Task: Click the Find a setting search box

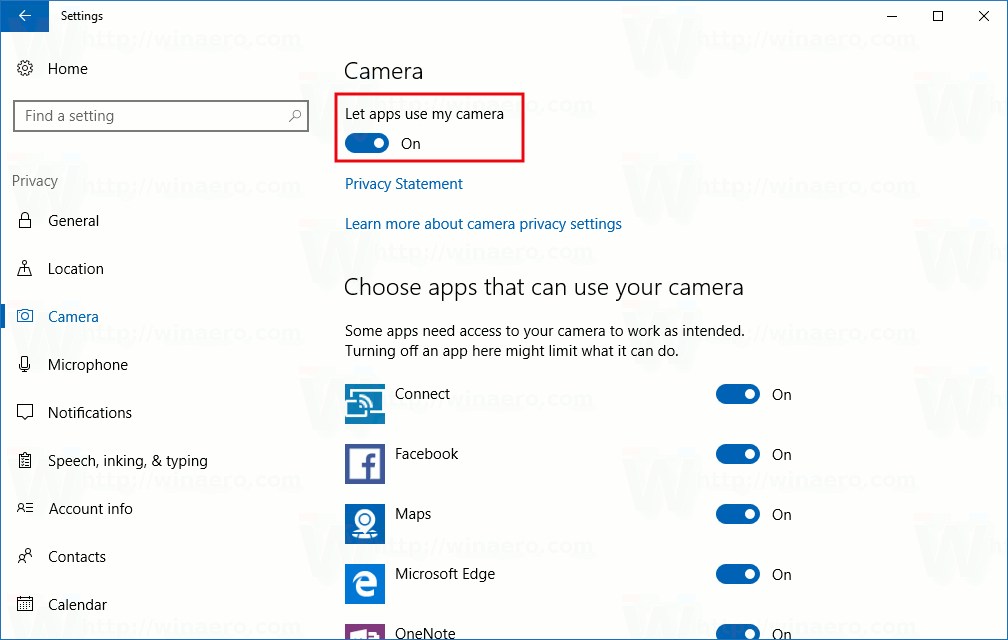Action: point(150,116)
